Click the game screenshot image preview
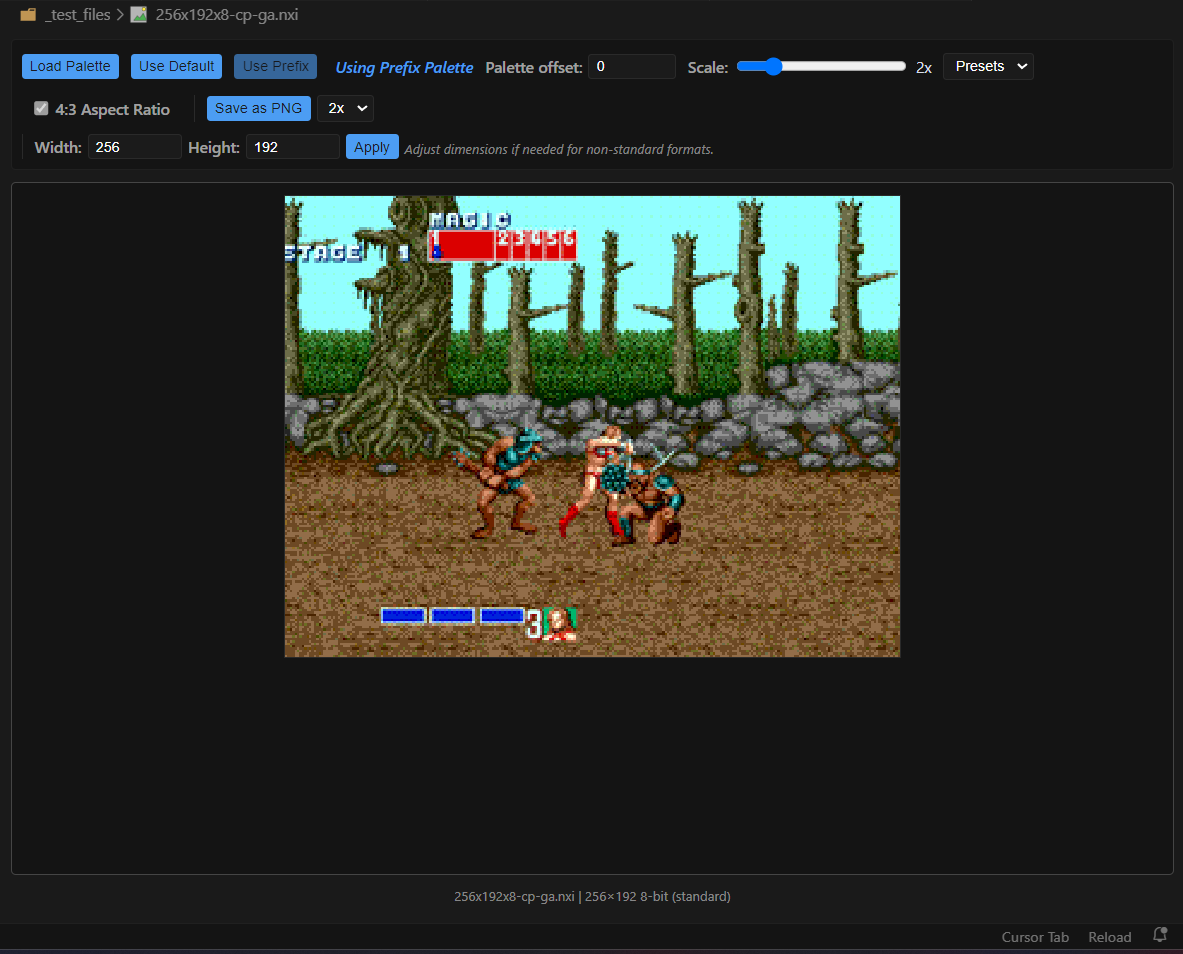The height and width of the screenshot is (954, 1183). [x=592, y=426]
